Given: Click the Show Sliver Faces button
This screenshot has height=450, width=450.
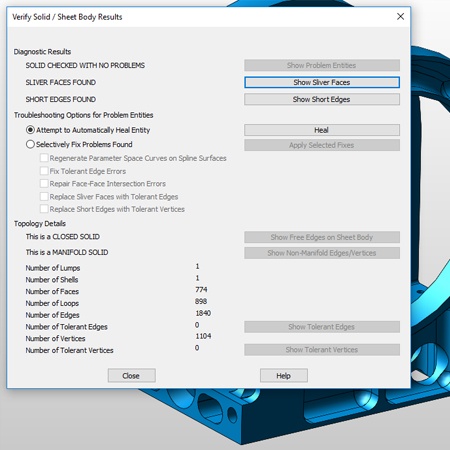Looking at the screenshot, I should (322, 82).
